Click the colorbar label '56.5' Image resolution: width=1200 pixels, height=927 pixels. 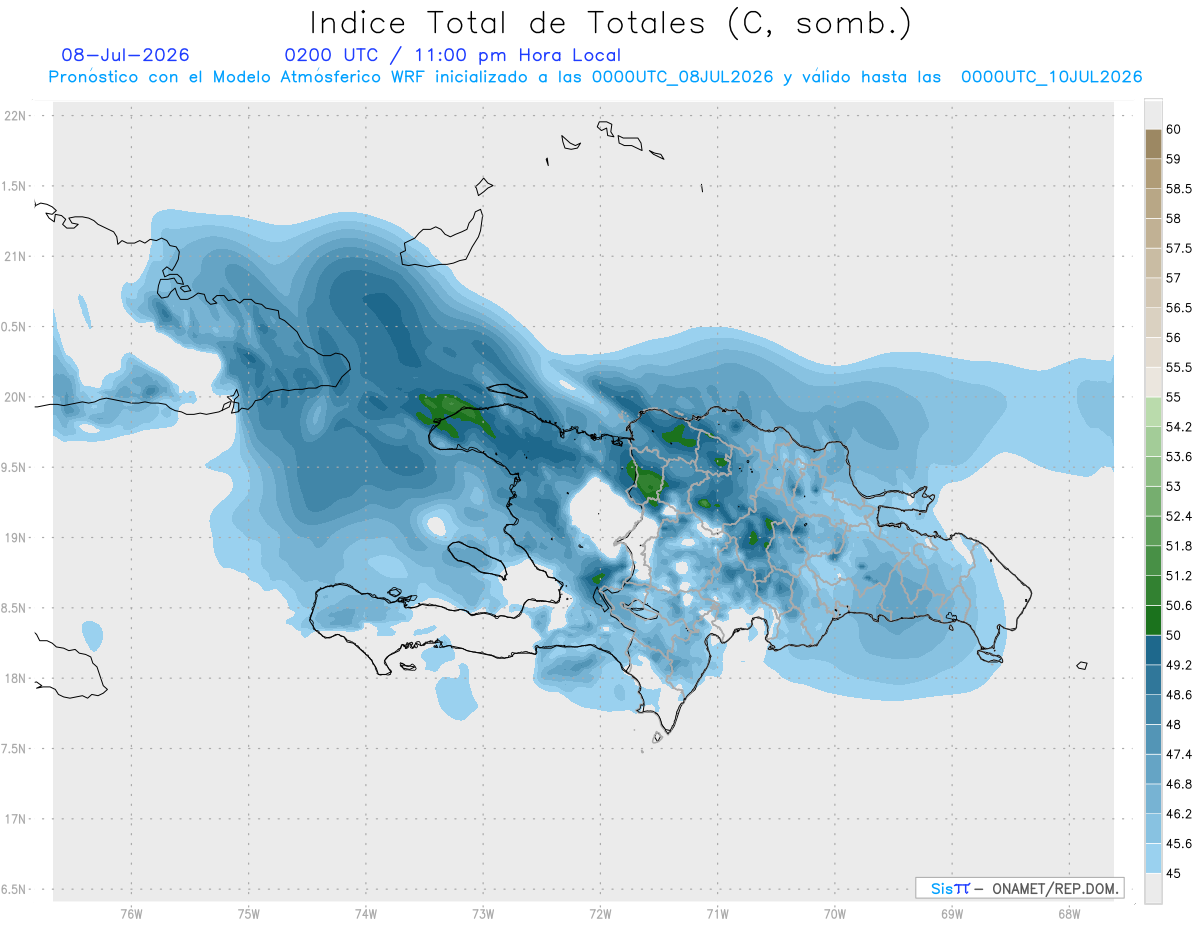click(1177, 308)
